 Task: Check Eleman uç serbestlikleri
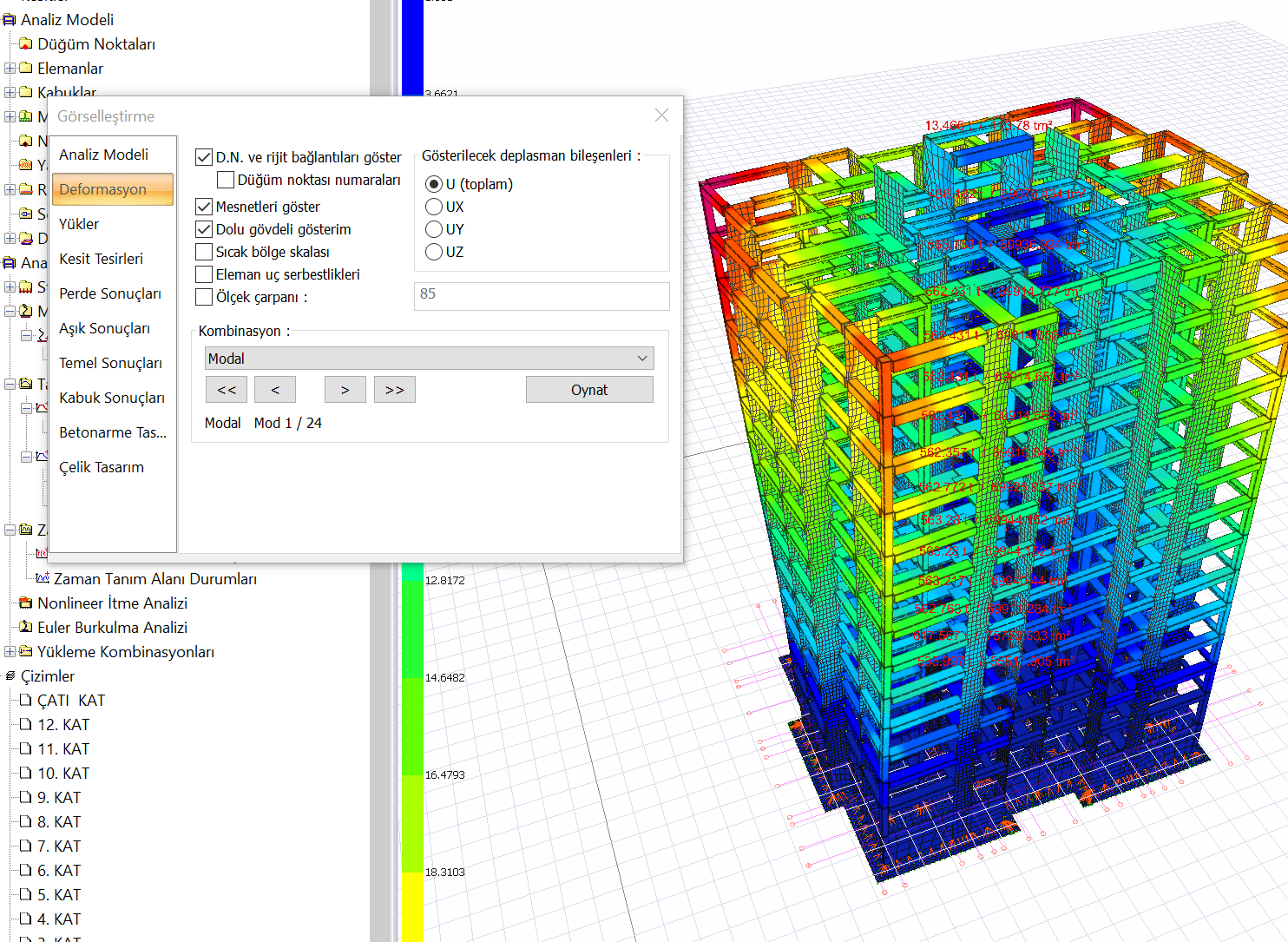click(204, 274)
